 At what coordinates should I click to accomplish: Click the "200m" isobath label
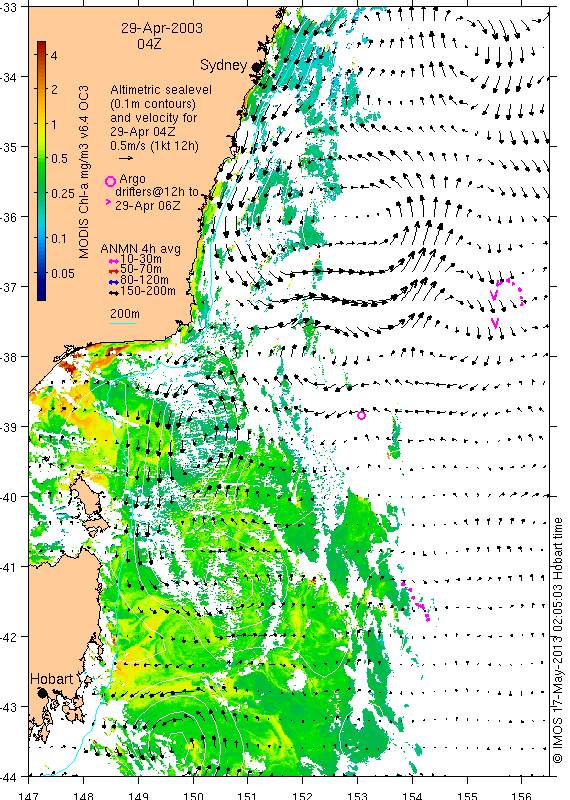(x=125, y=314)
